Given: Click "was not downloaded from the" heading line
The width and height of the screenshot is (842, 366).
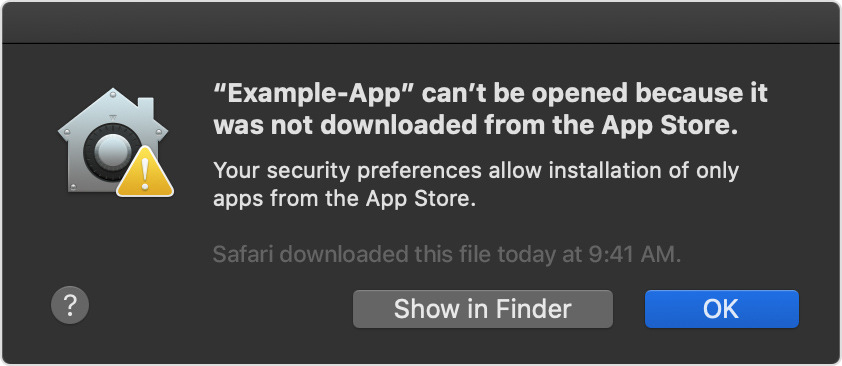Looking at the screenshot, I should (404, 126).
